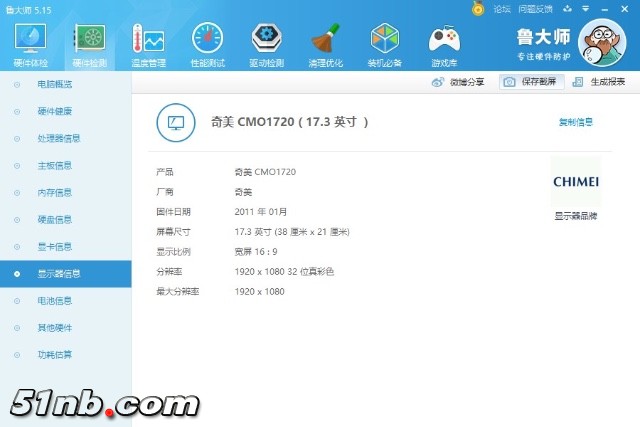Image resolution: width=640 pixels, height=427 pixels.
Task: Open 温度管理 thermometer icon
Action: (148, 38)
